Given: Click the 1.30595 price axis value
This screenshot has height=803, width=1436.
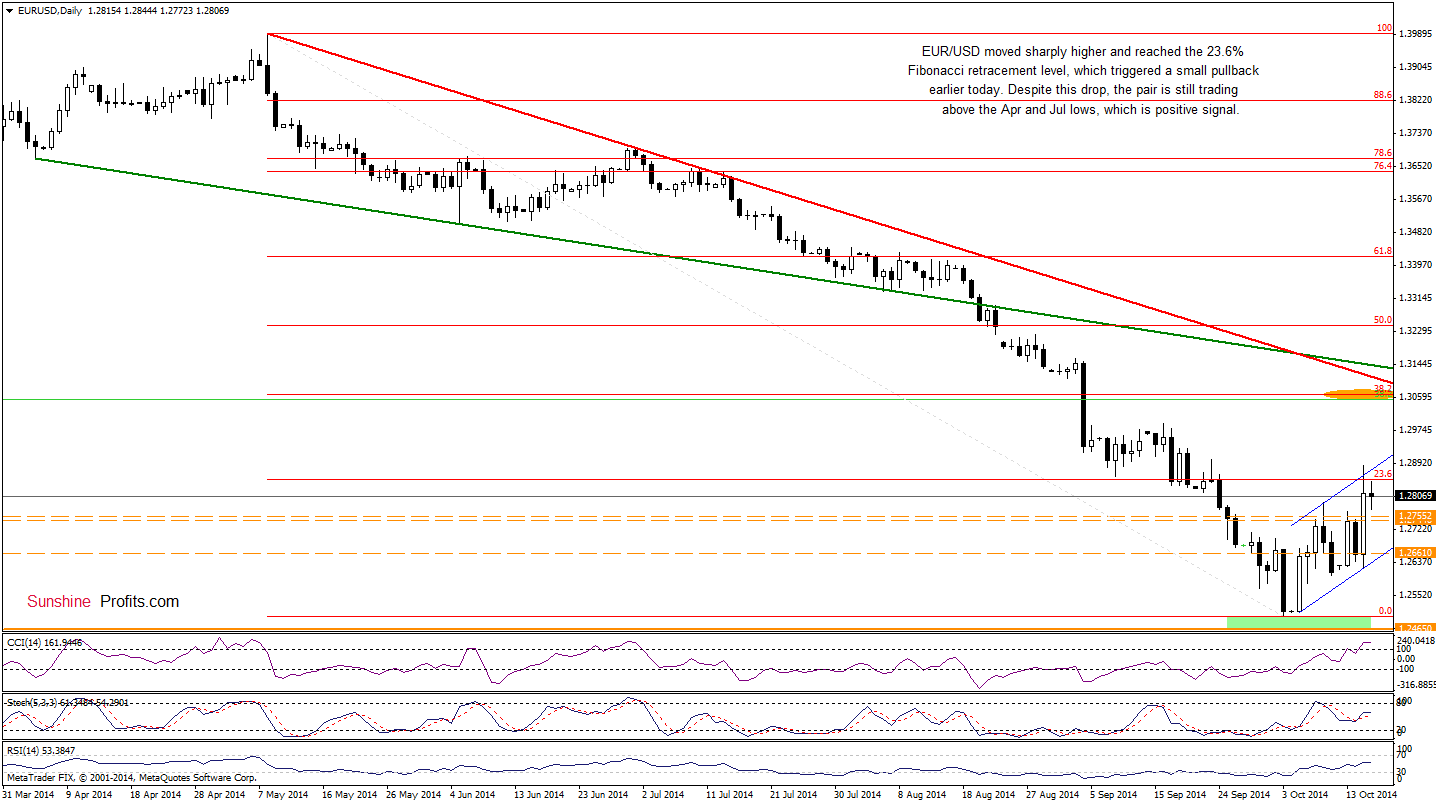Looking at the screenshot, I should [x=1418, y=397].
